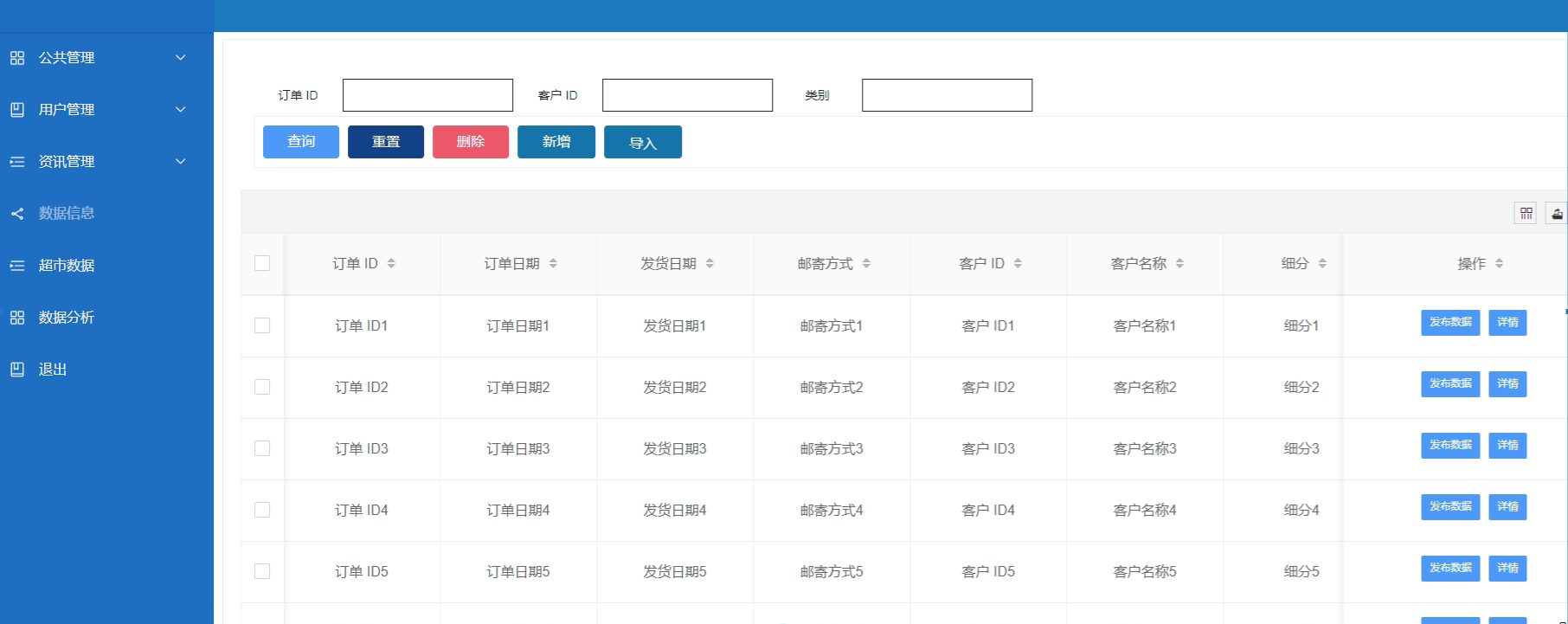
Task: Click 发布数据 for the 订单 ID3 row
Action: pos(1450,446)
